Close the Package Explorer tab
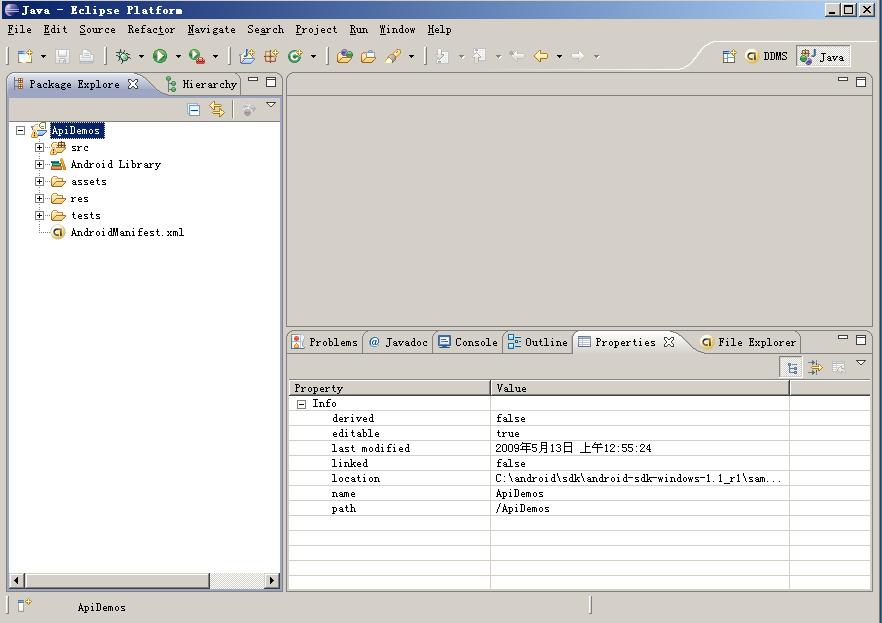This screenshot has width=882, height=623. point(133,84)
